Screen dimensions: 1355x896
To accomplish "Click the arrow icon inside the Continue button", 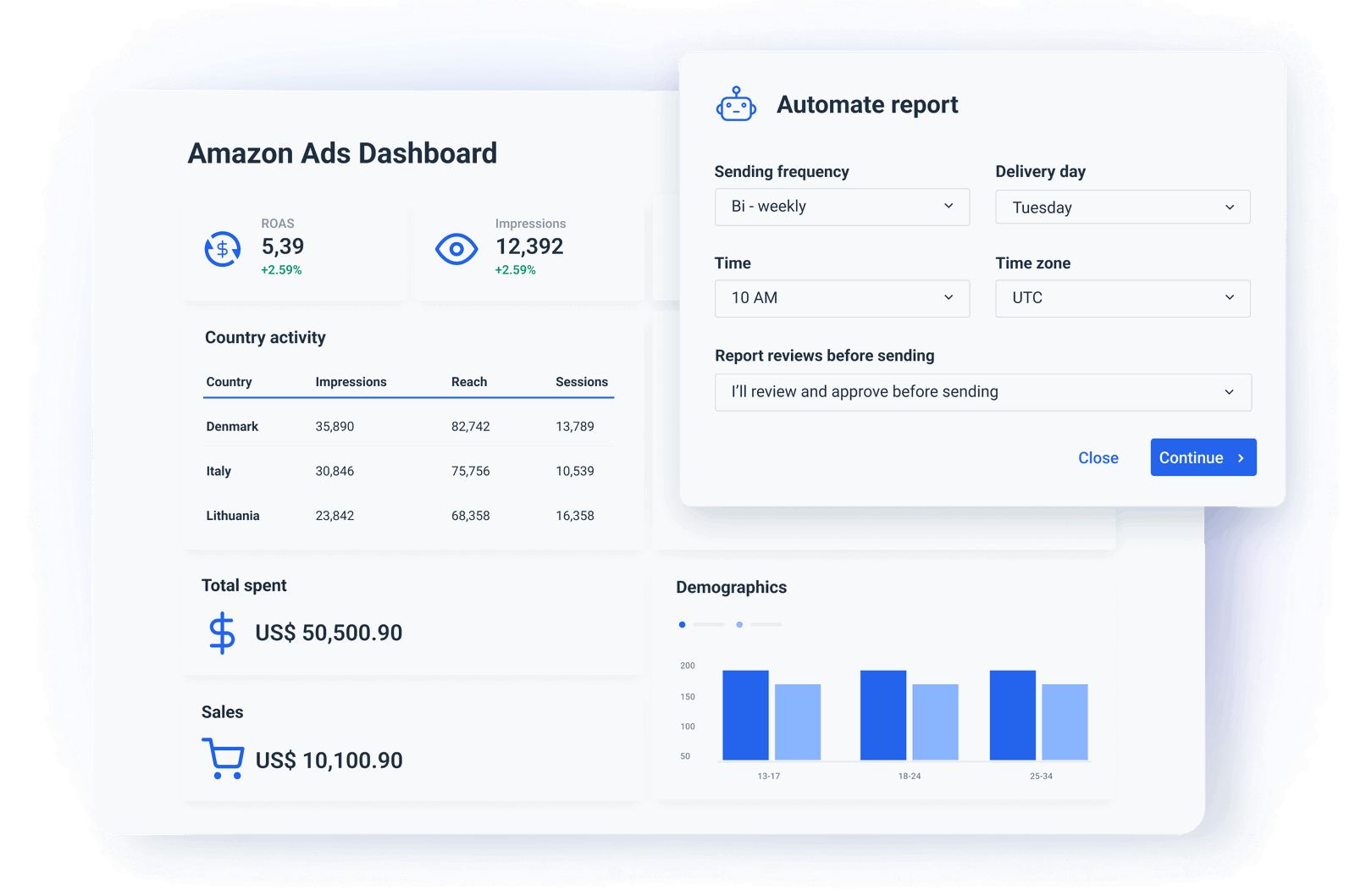I will tap(1242, 457).
